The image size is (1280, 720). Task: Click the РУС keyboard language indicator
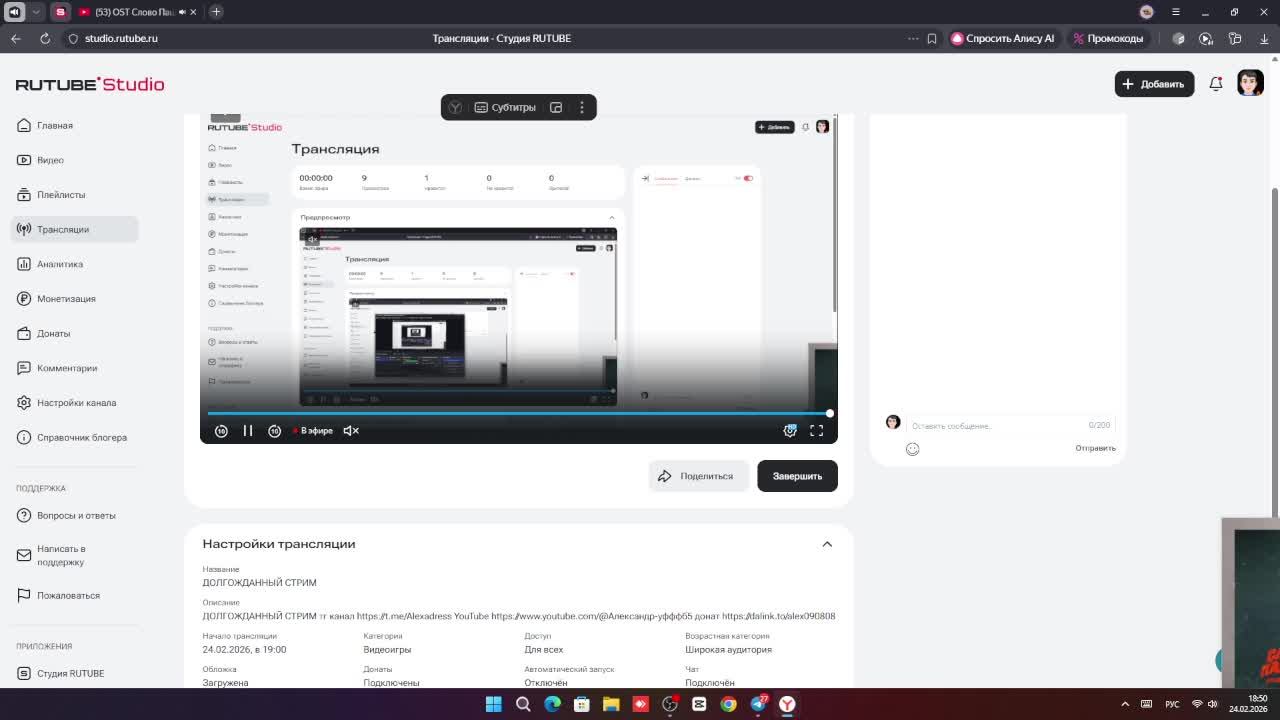(x=1172, y=704)
